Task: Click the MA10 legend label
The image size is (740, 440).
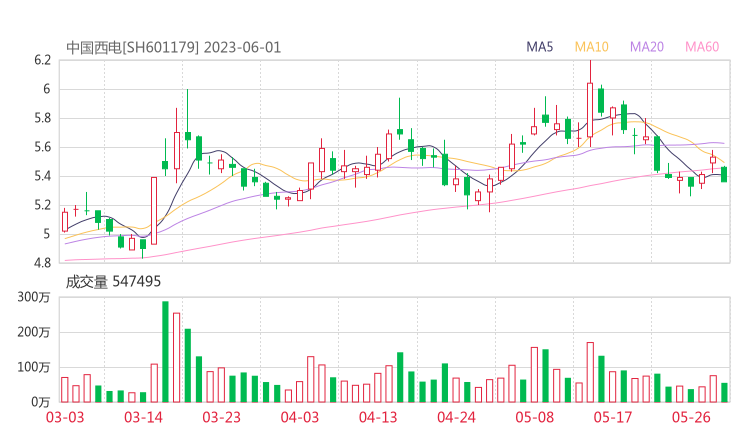Action: click(591, 47)
